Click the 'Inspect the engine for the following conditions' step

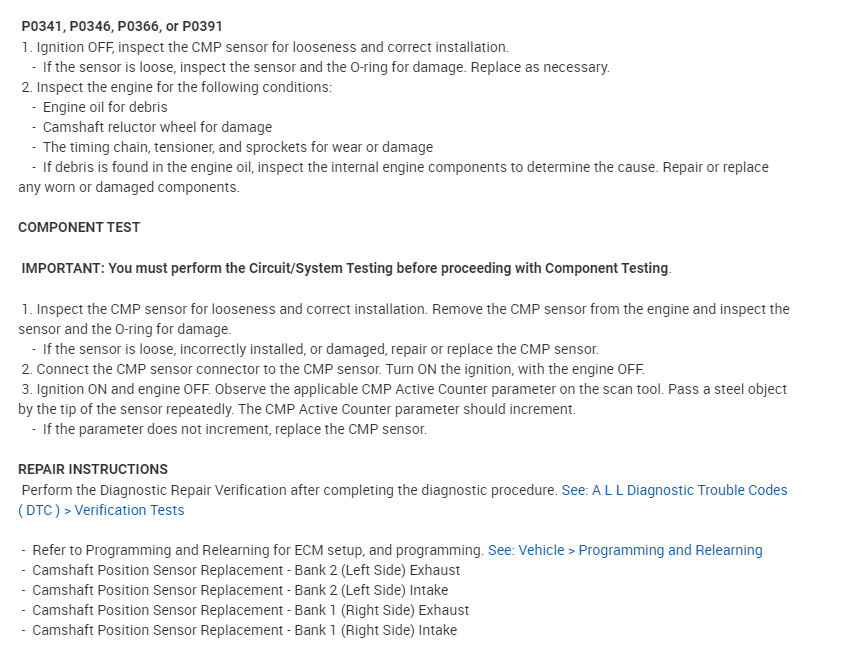(x=183, y=87)
